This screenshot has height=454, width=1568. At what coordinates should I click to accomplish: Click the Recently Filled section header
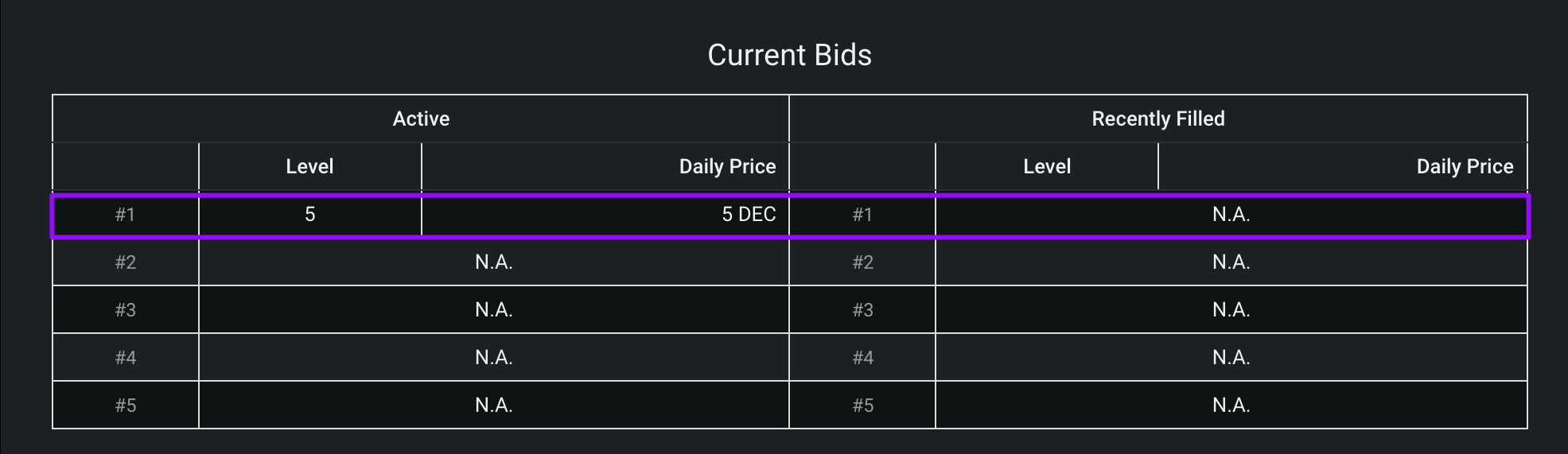coord(1158,119)
